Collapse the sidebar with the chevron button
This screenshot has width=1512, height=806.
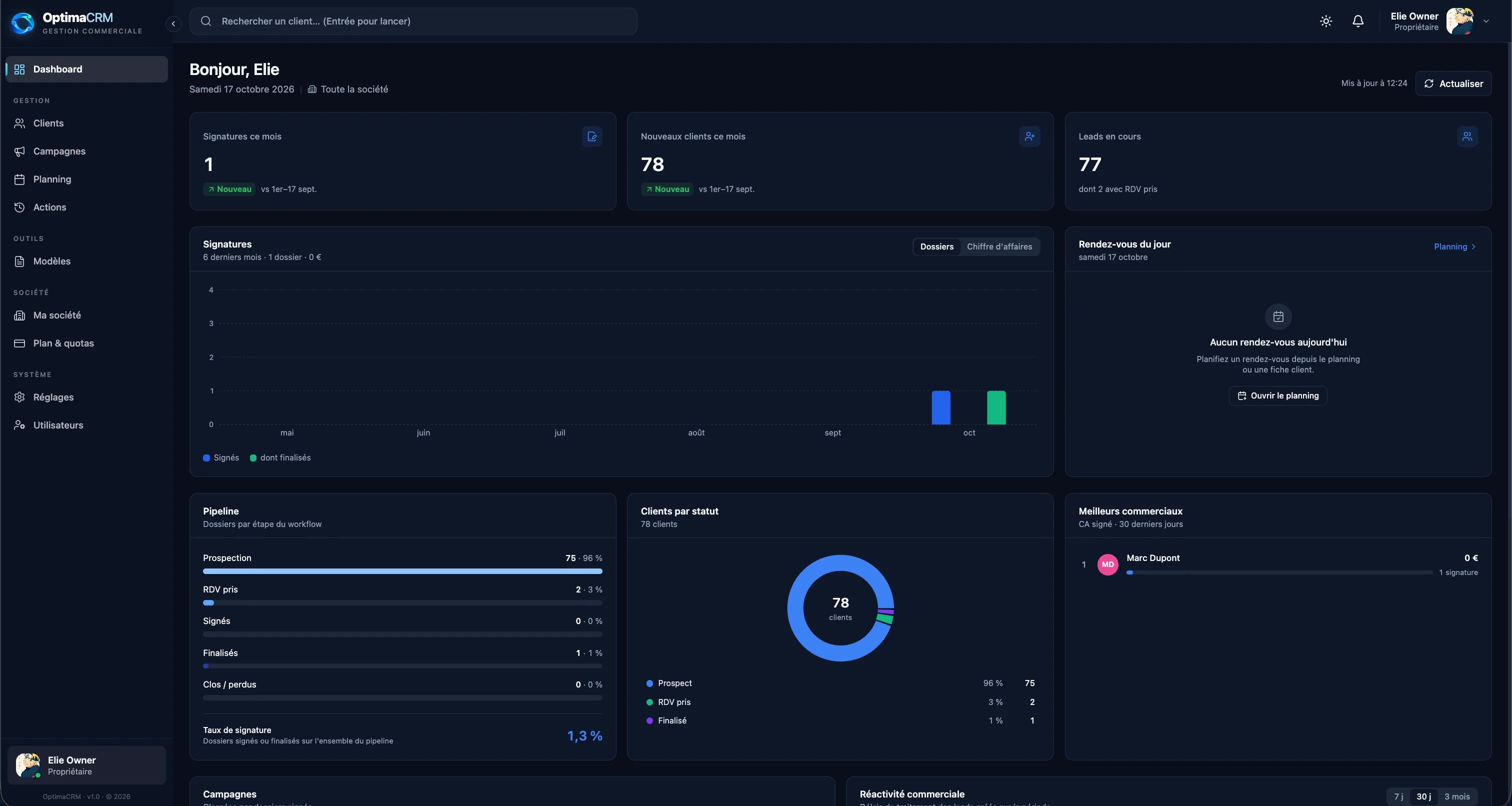[x=173, y=23]
